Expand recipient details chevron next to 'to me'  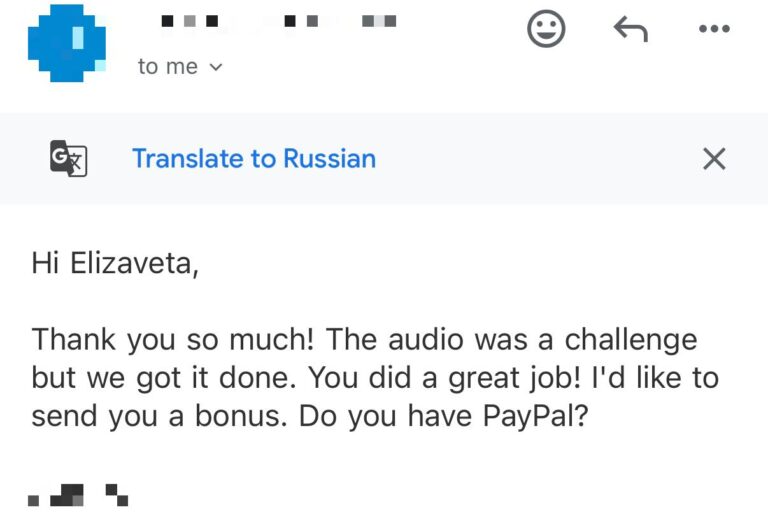point(216,67)
